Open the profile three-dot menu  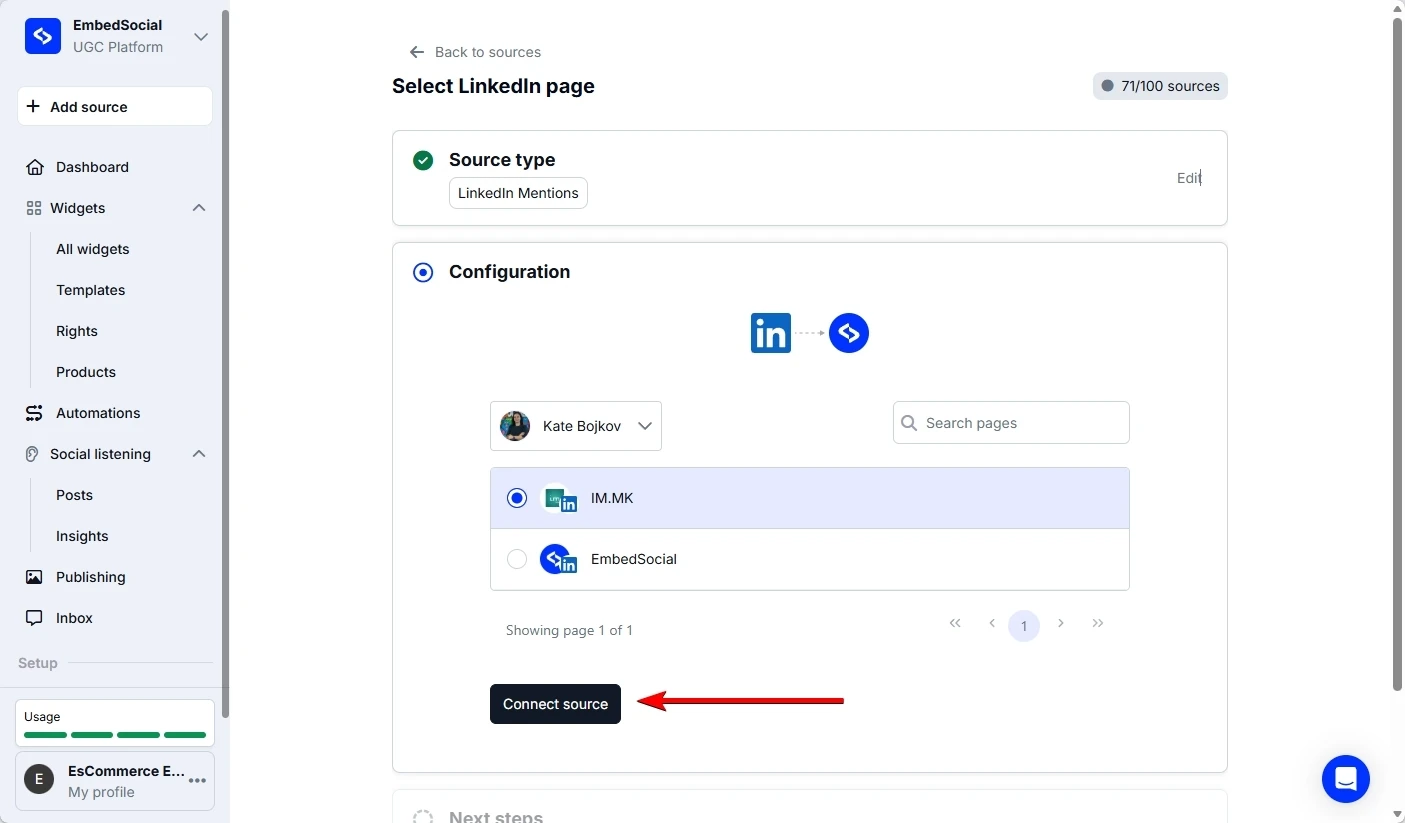pos(198,781)
